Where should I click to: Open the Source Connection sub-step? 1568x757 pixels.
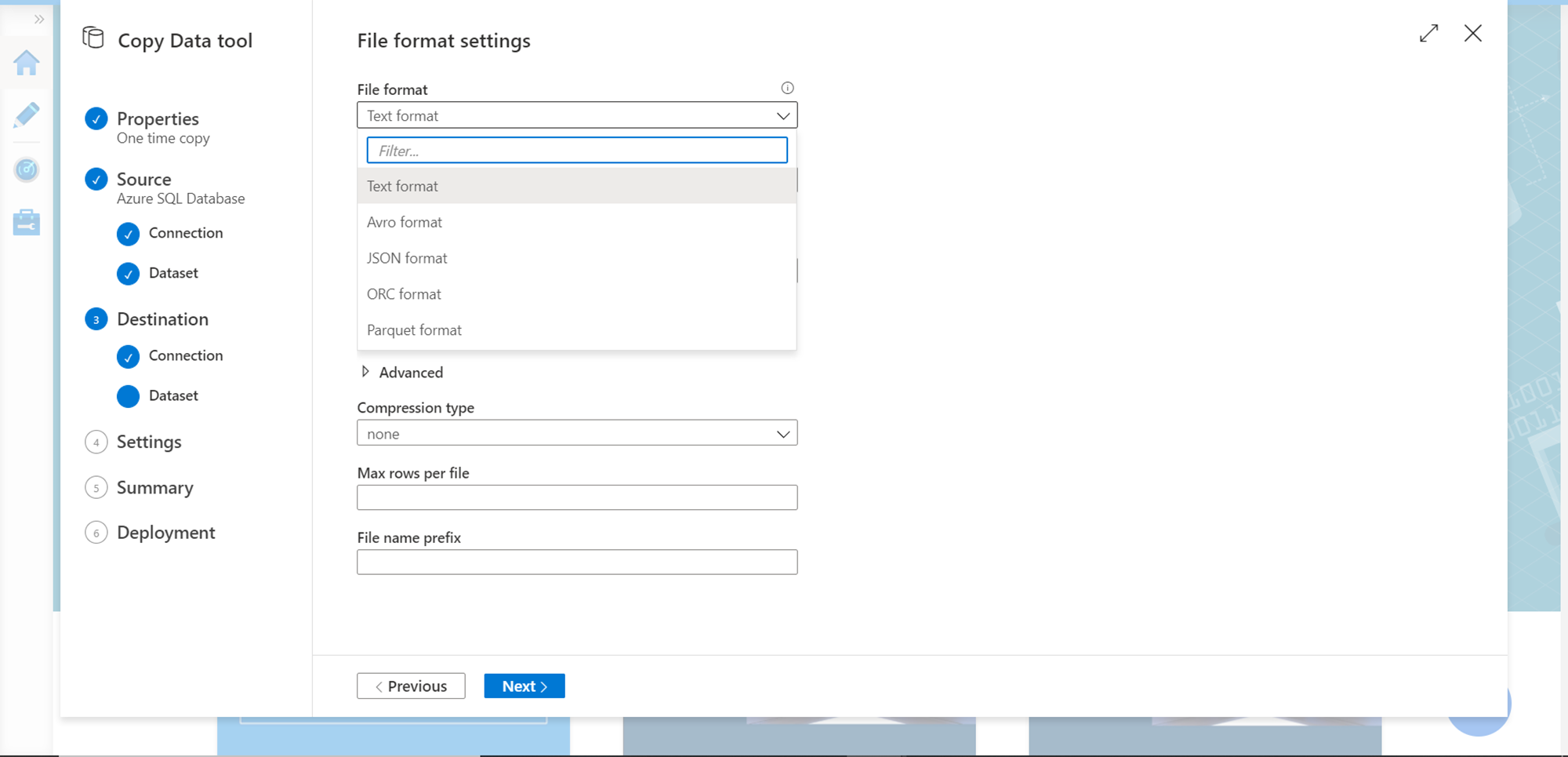point(186,233)
